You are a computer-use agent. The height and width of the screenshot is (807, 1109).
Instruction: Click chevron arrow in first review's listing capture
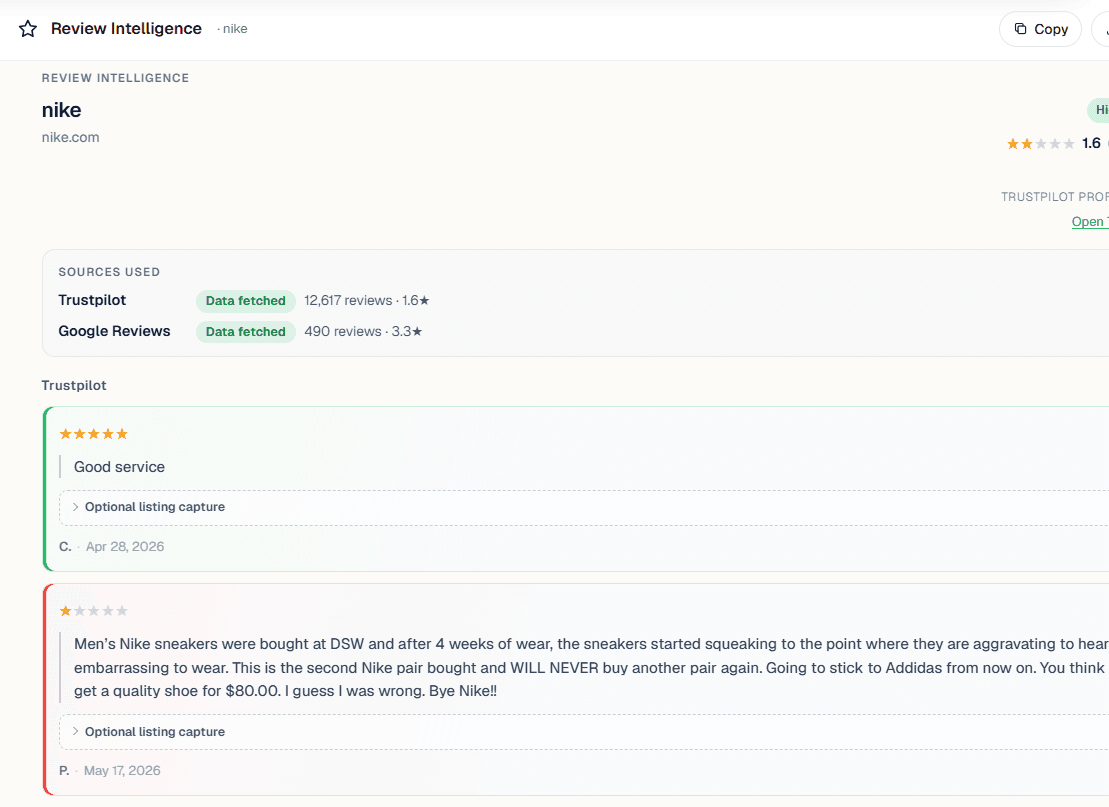click(x=75, y=507)
